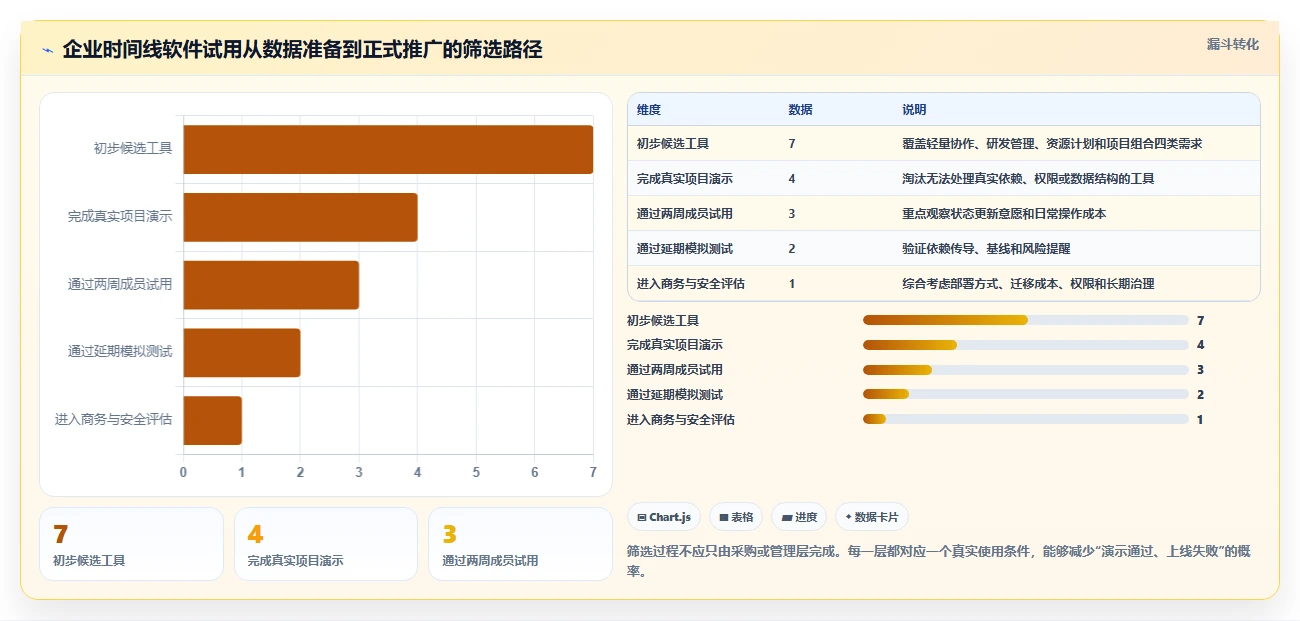Click the description starting 淘汰无法处理真实依赖
The width and height of the screenshot is (1300, 621).
[x=1028, y=179]
